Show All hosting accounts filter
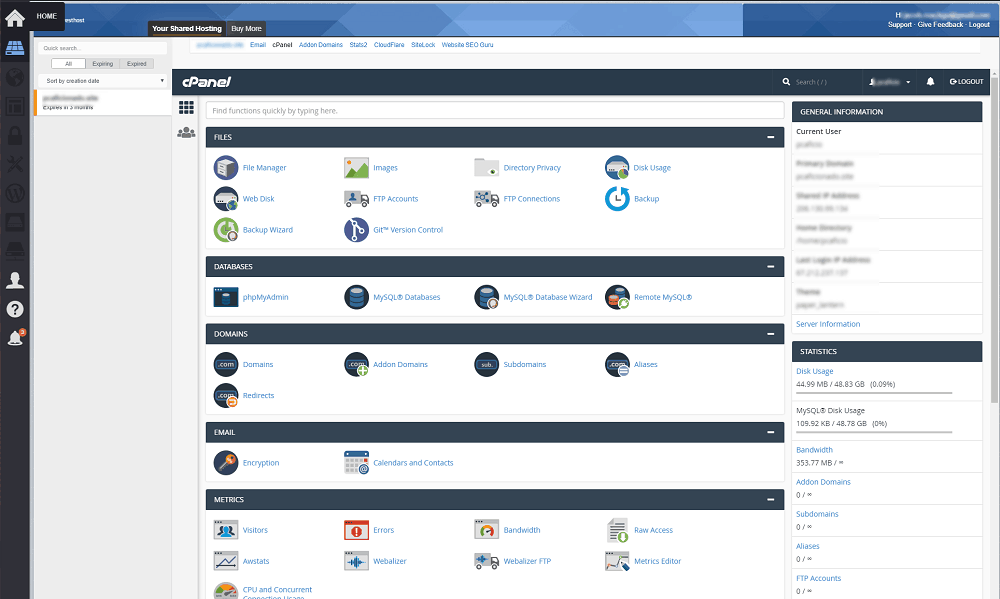Image resolution: width=1000 pixels, height=599 pixels. [x=68, y=64]
